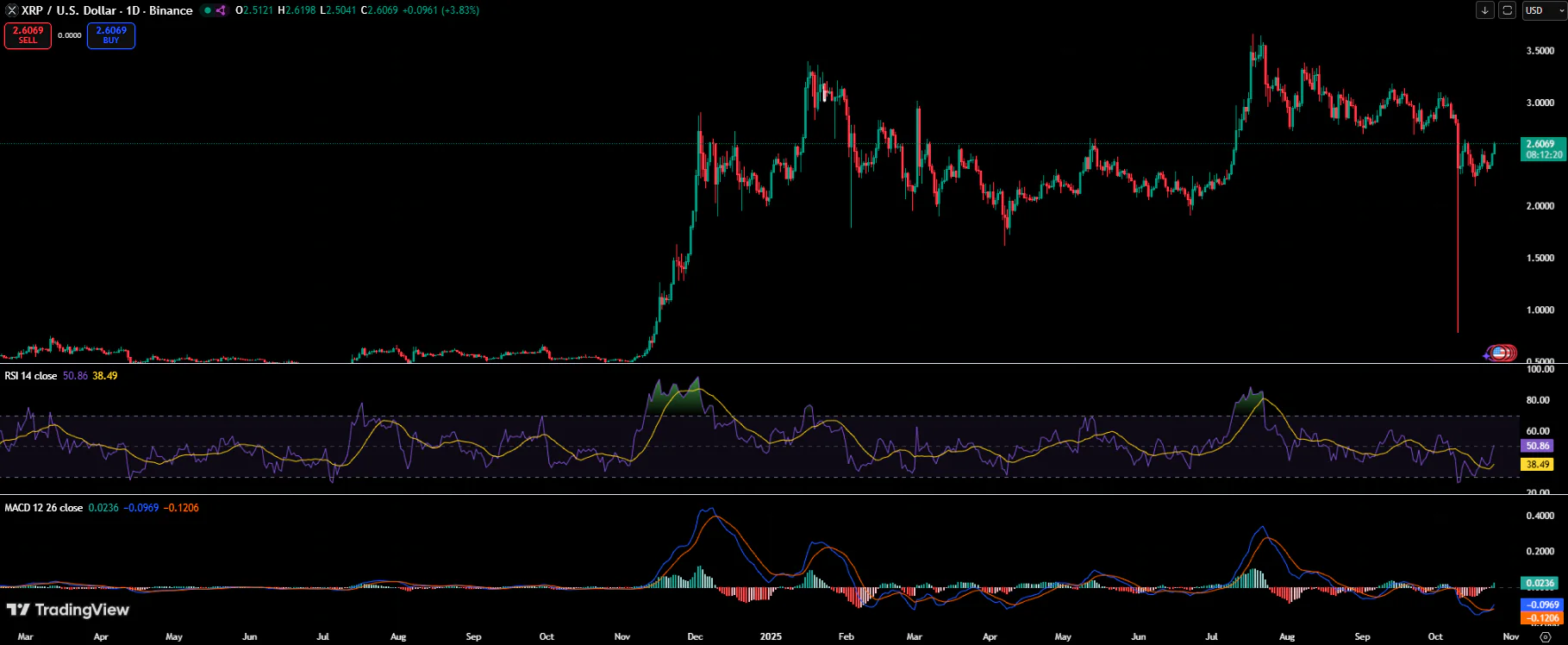Click the XRP symbol logo icon
This screenshot has width=1568, height=645.
[12, 10]
